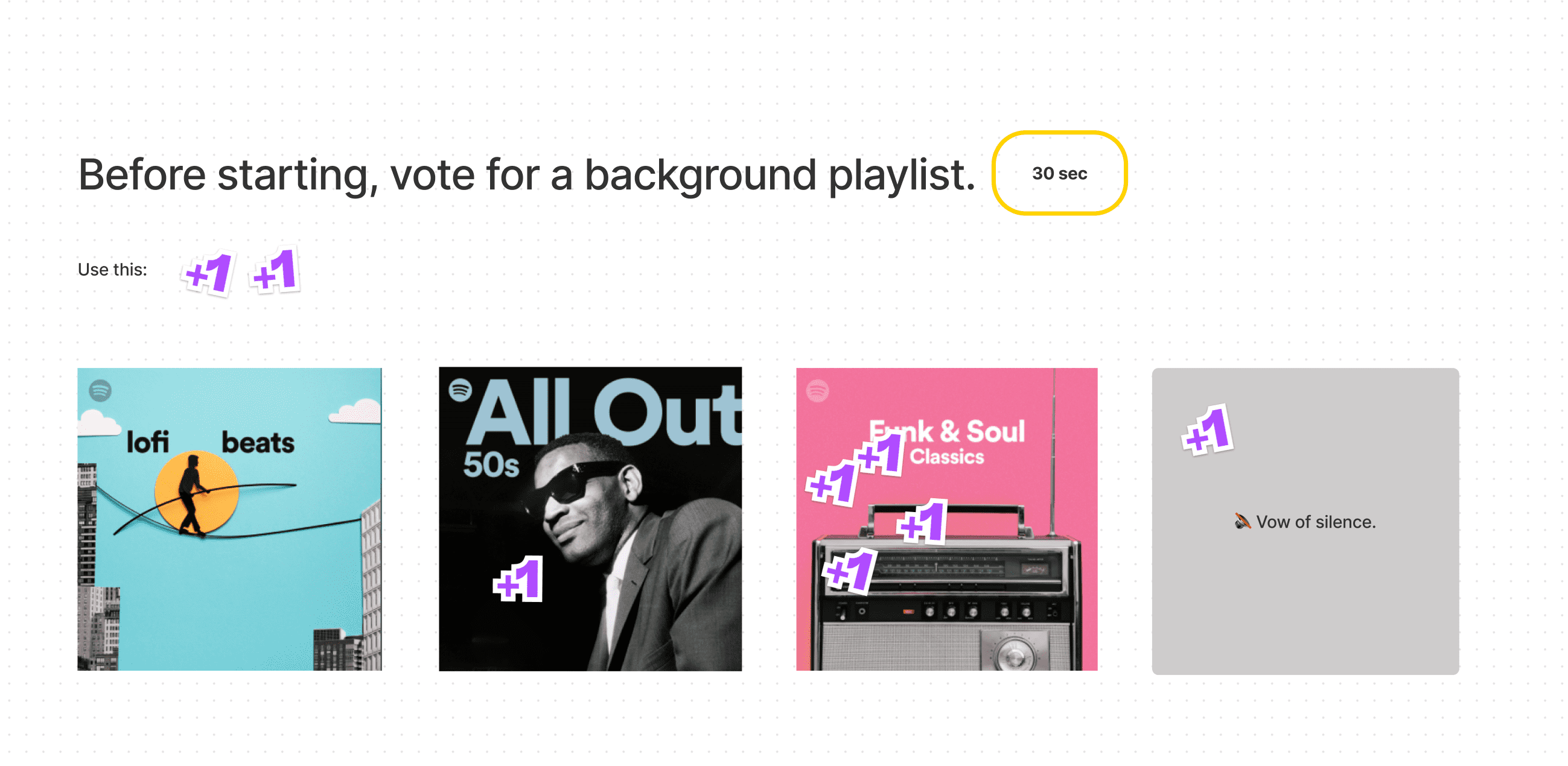Select the lofi beats playlist cover

pyautogui.click(x=229, y=519)
